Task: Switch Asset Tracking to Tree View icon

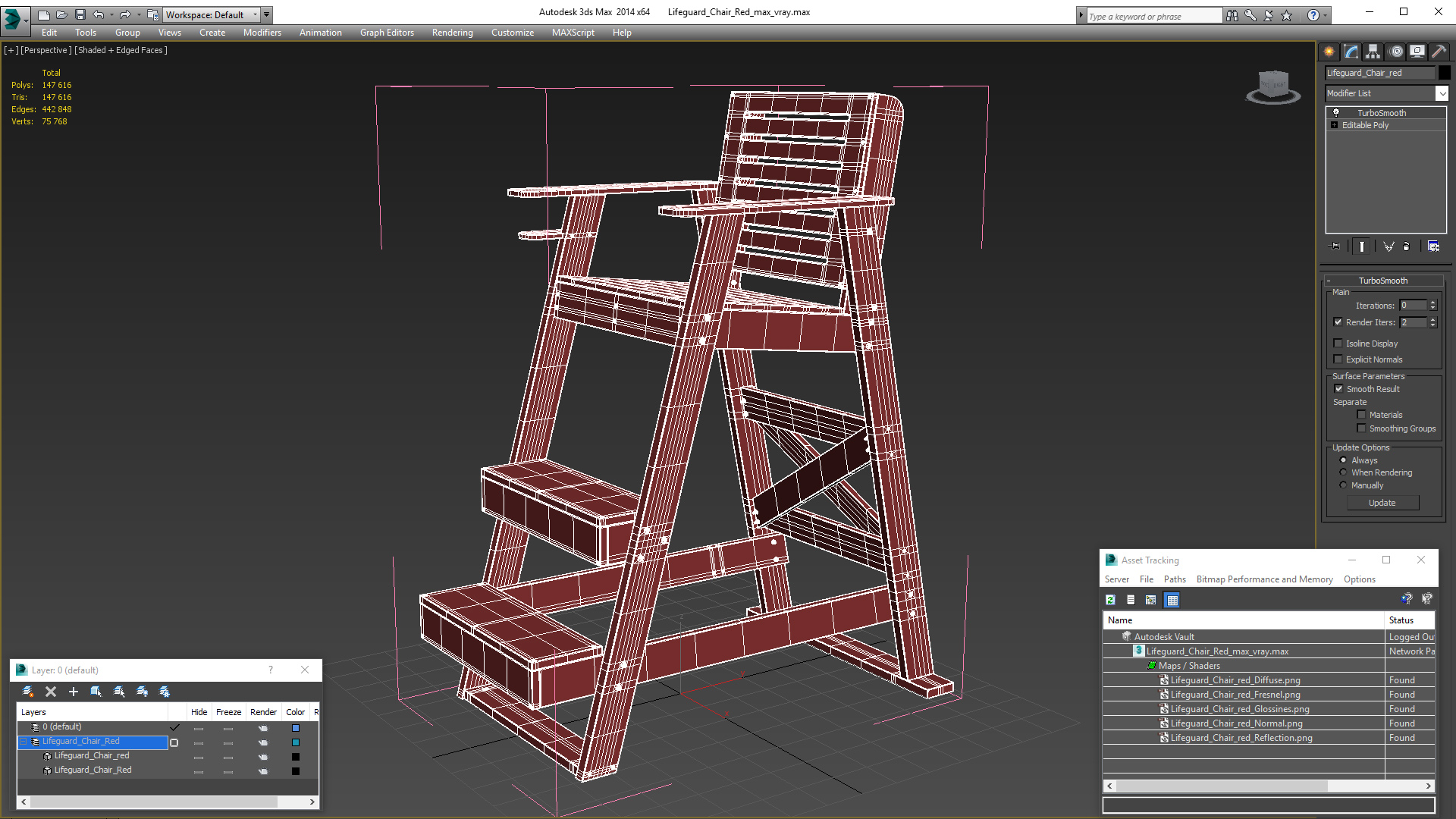Action: [1151, 600]
